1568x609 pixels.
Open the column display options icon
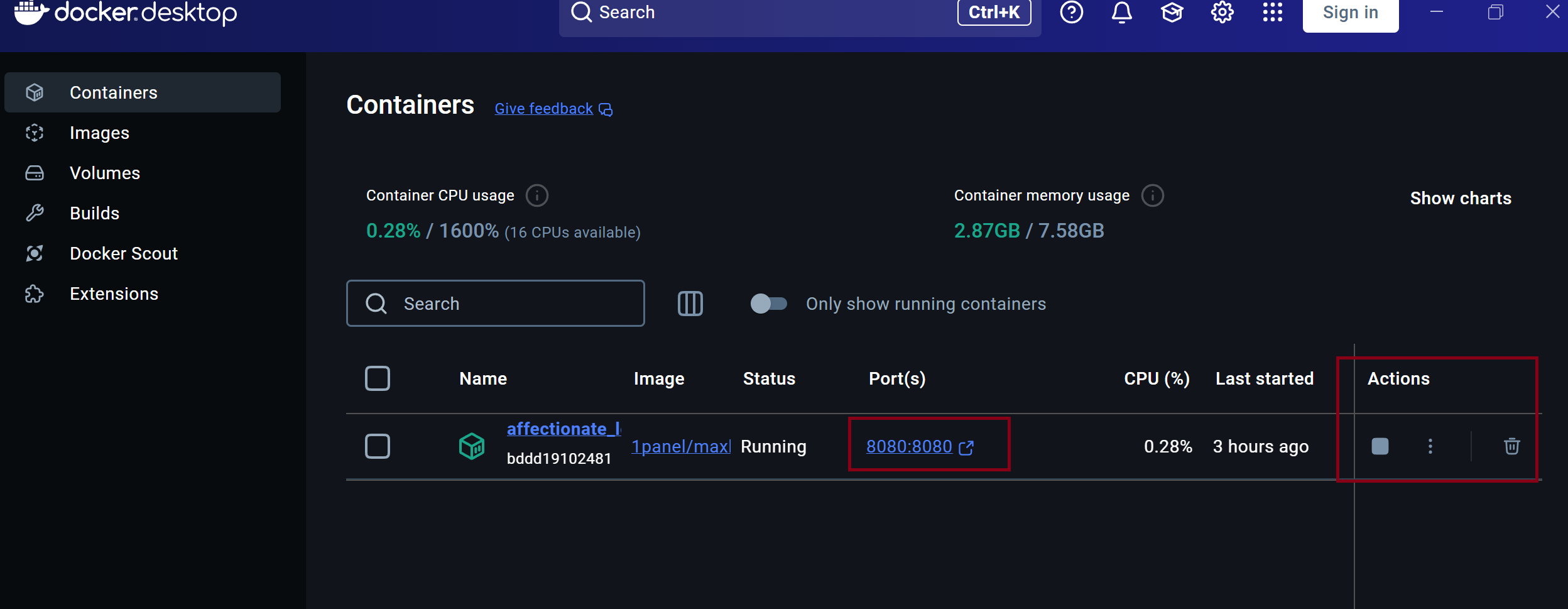tap(690, 304)
